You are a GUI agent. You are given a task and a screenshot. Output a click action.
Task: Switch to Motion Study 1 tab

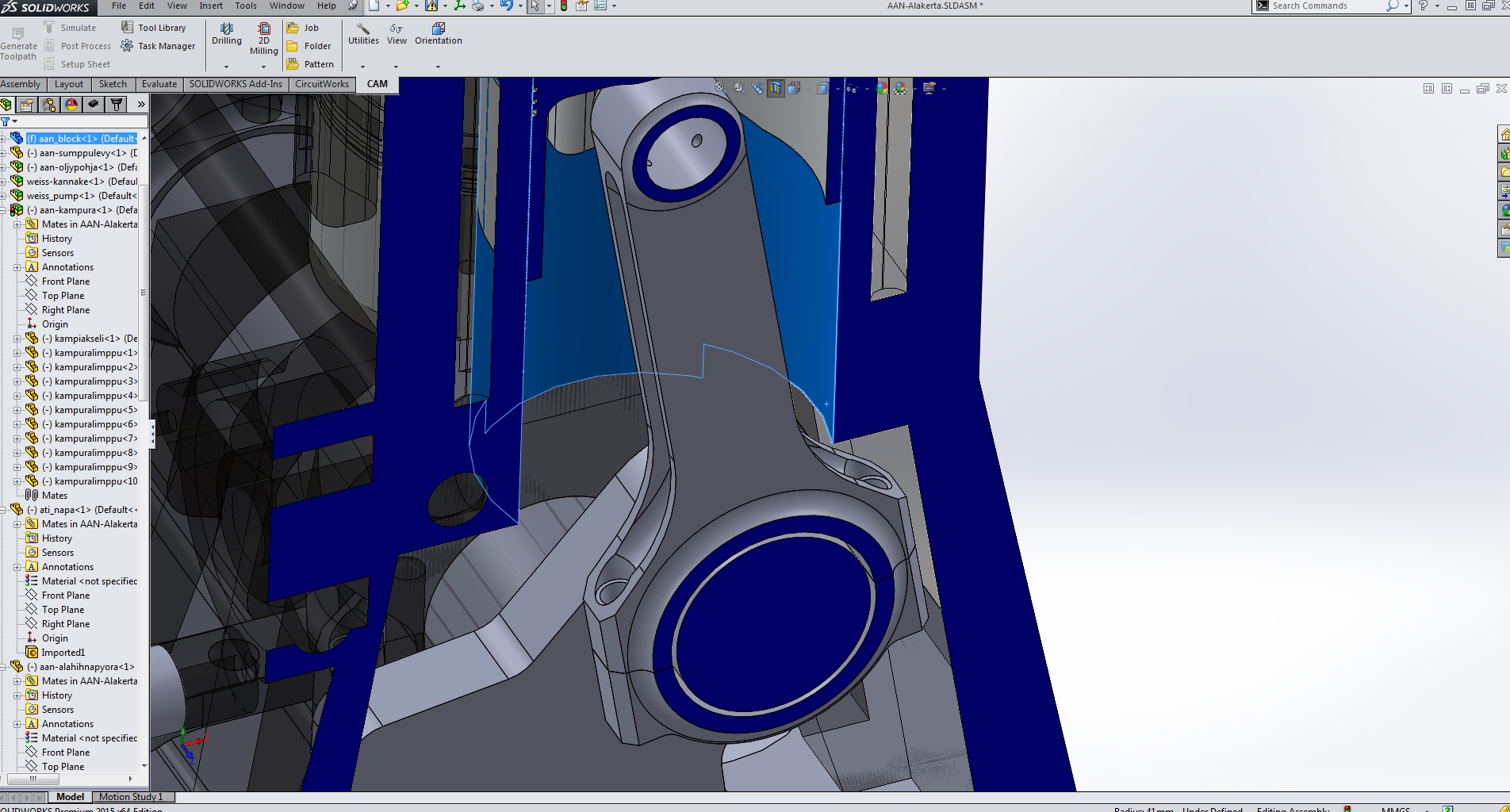pos(130,797)
